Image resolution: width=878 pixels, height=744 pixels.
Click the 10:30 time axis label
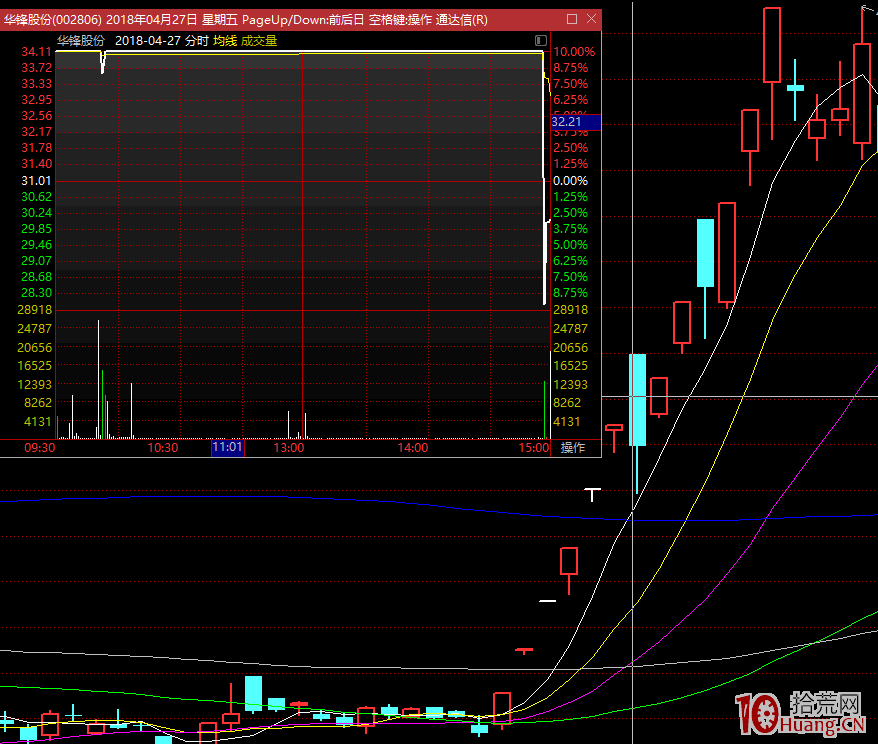(x=163, y=448)
